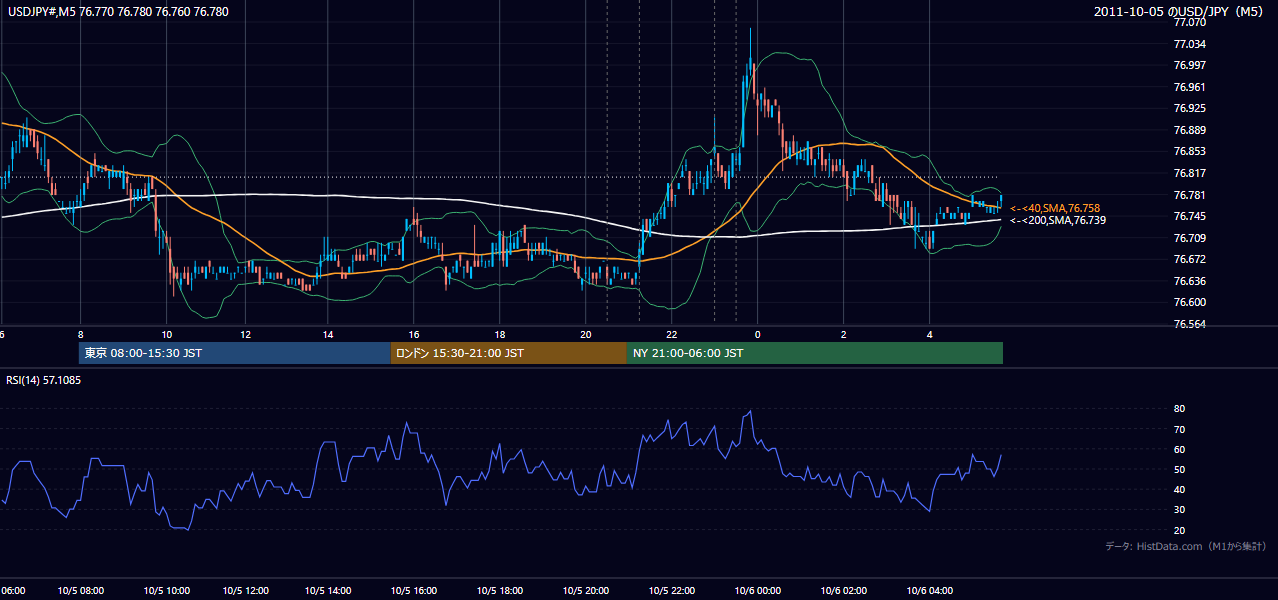Image resolution: width=1278 pixels, height=600 pixels.
Task: Click price axis value 76.853
Action: [1190, 151]
